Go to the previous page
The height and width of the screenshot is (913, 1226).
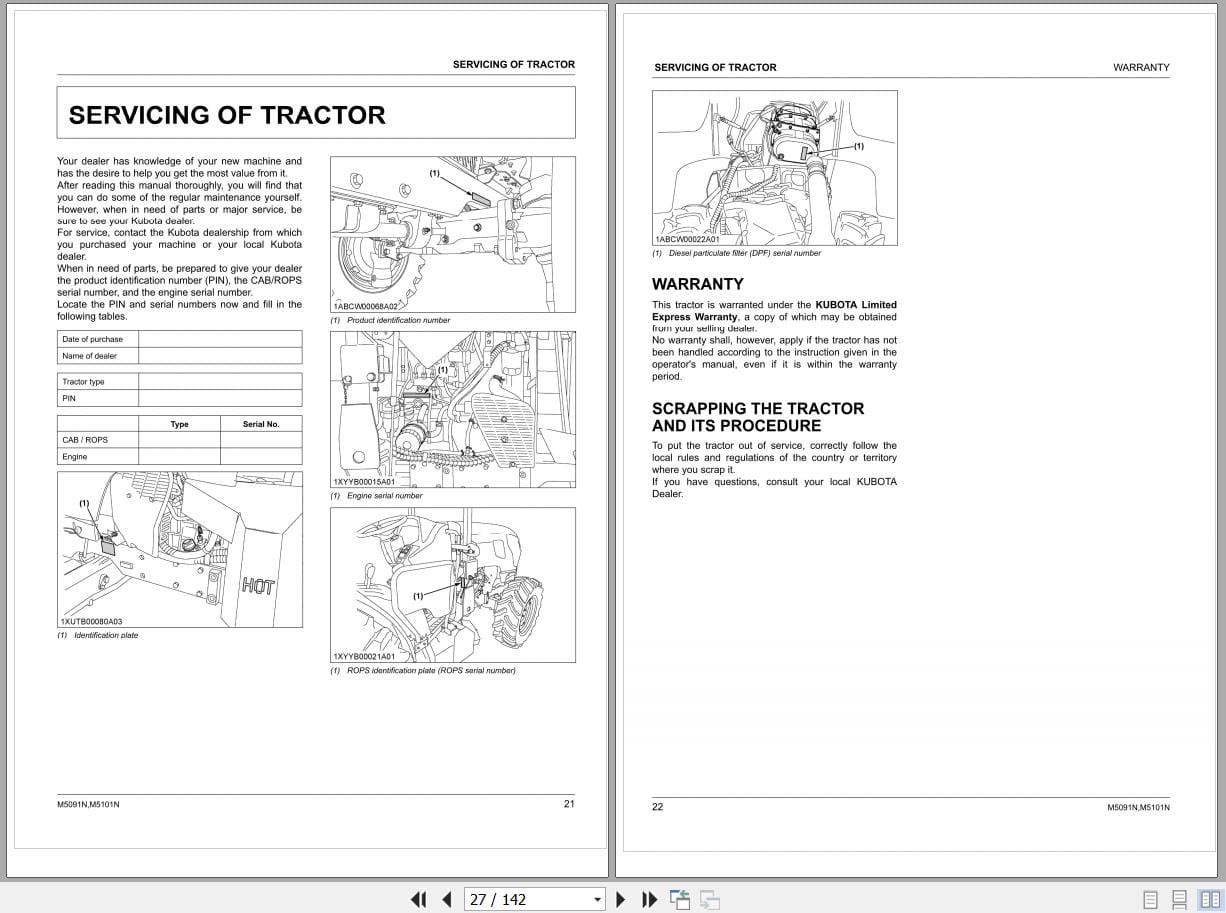[x=447, y=899]
